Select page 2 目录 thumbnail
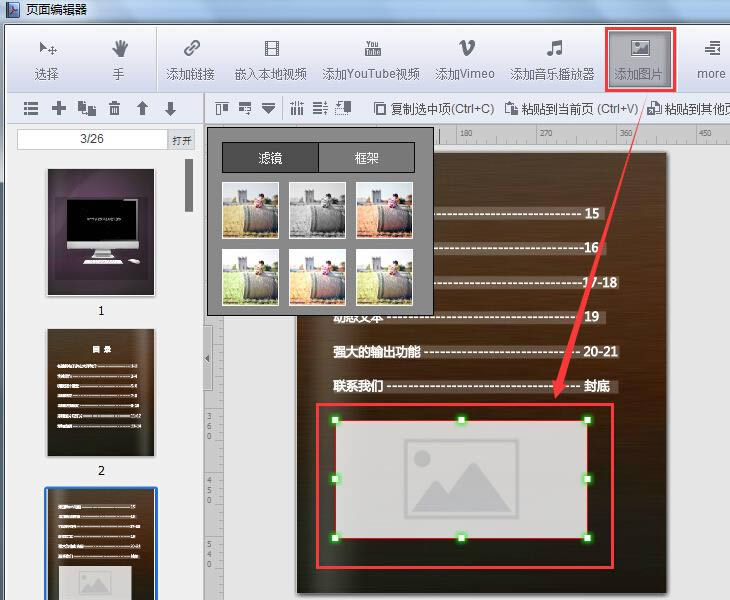The height and width of the screenshot is (600, 730). tap(101, 392)
